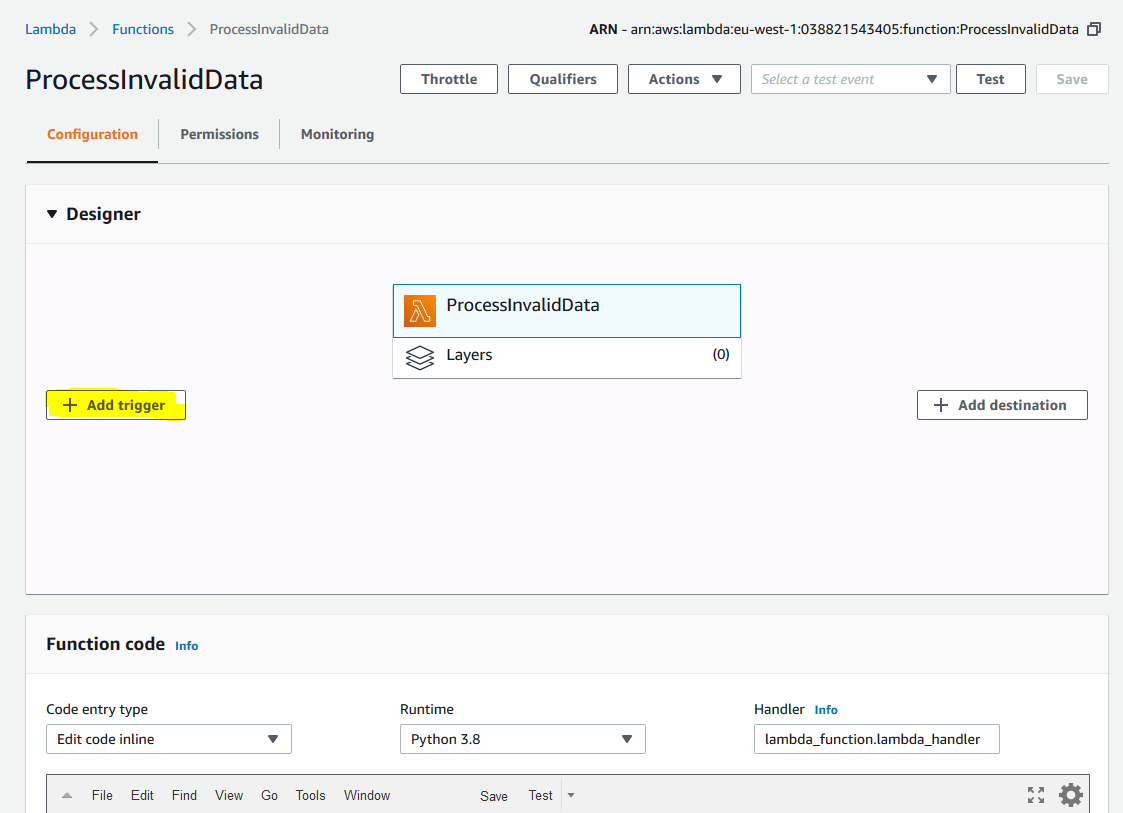Click the top Save button

point(1071,79)
